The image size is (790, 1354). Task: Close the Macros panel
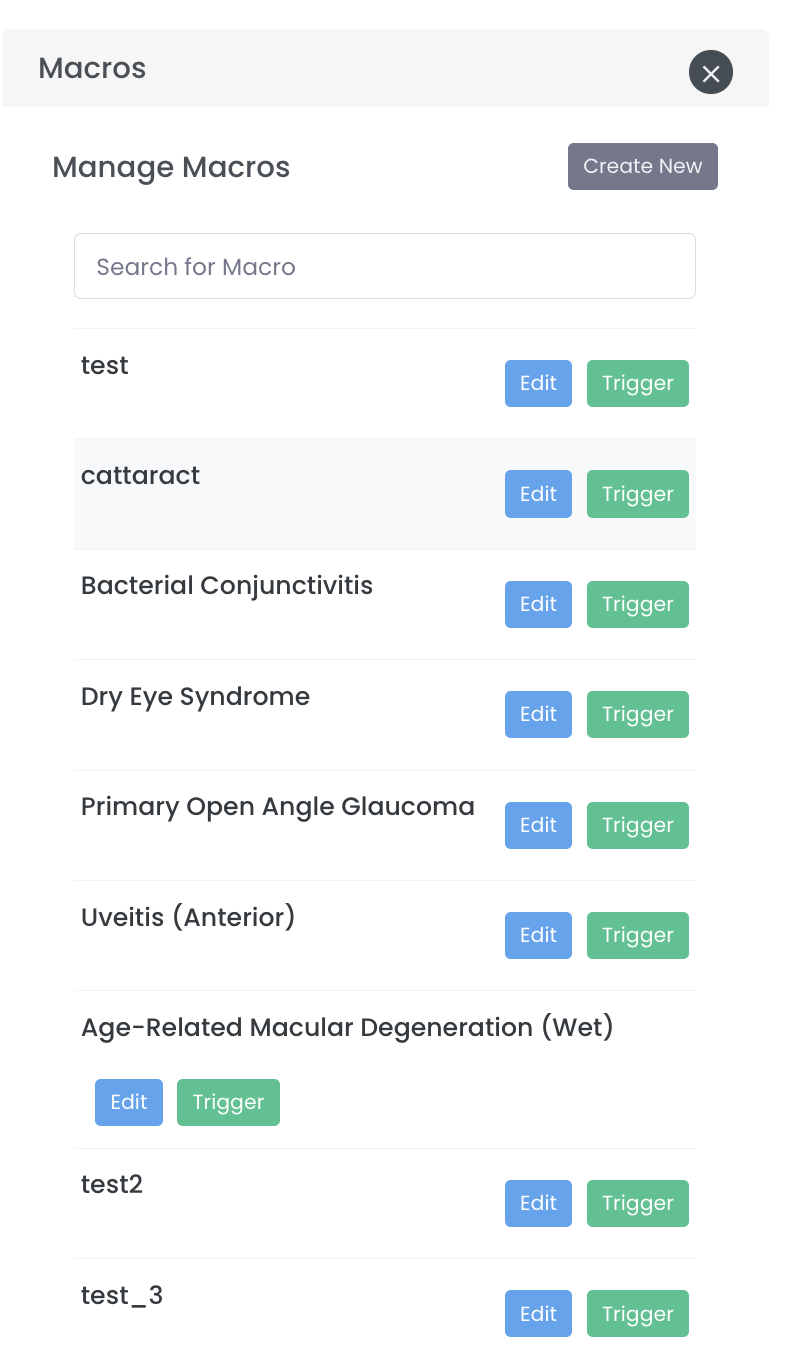711,73
